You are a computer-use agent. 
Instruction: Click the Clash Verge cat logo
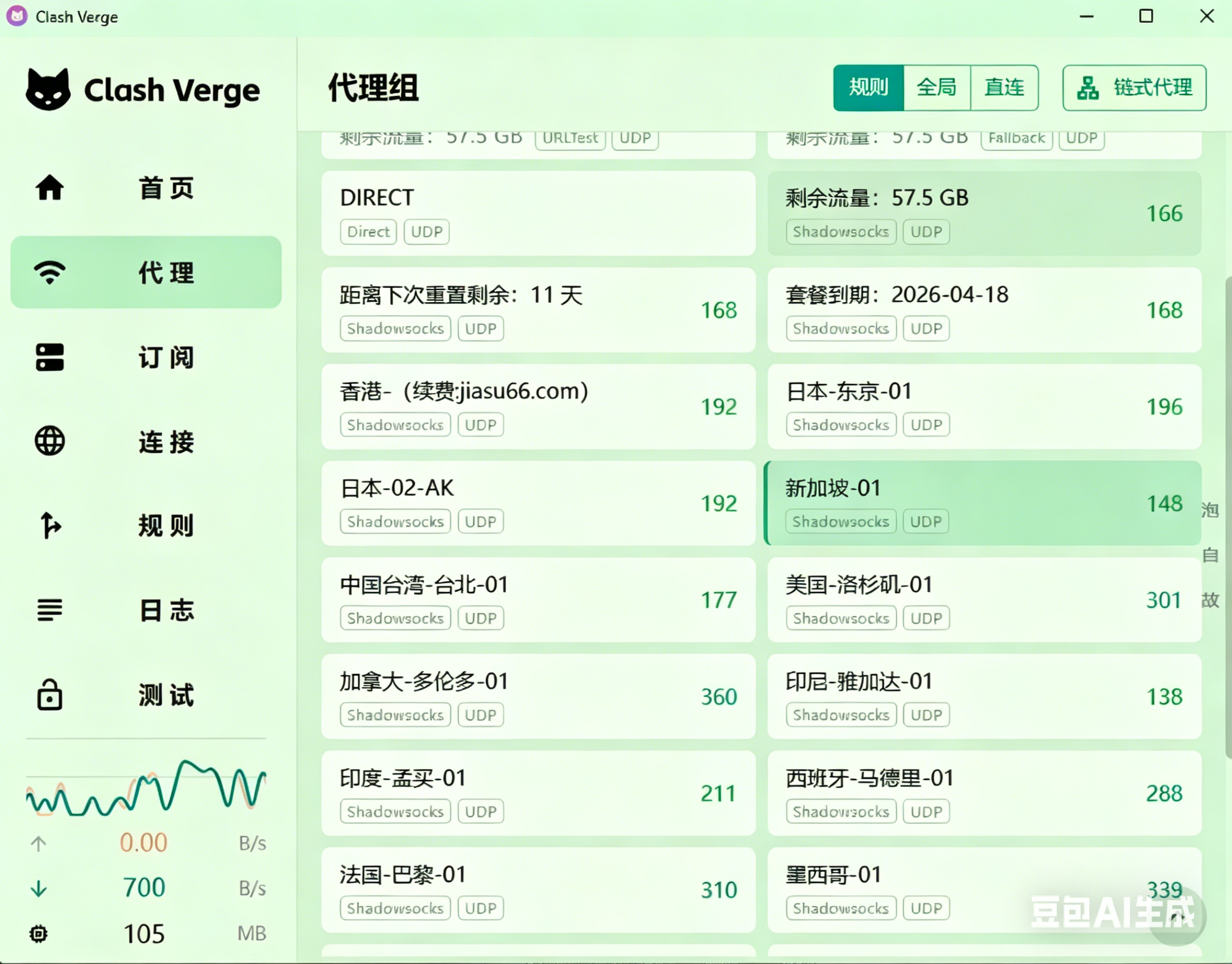48,89
